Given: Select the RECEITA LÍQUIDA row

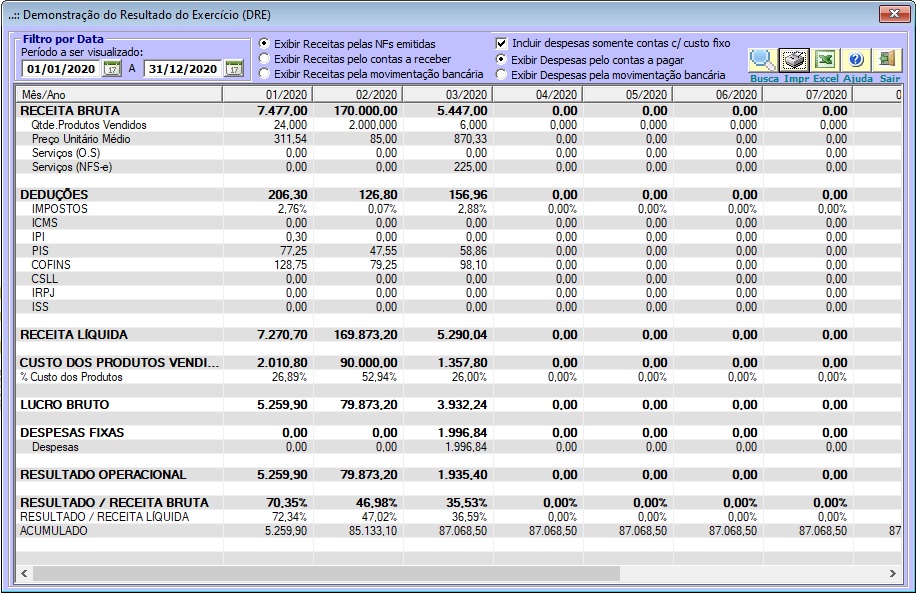Looking at the screenshot, I should pyautogui.click(x=459, y=335).
